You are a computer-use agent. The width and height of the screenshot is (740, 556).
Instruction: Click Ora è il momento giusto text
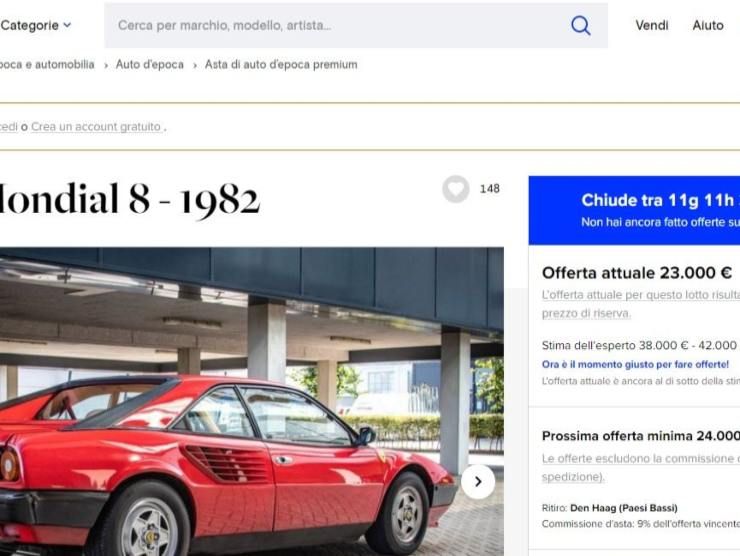(635, 364)
